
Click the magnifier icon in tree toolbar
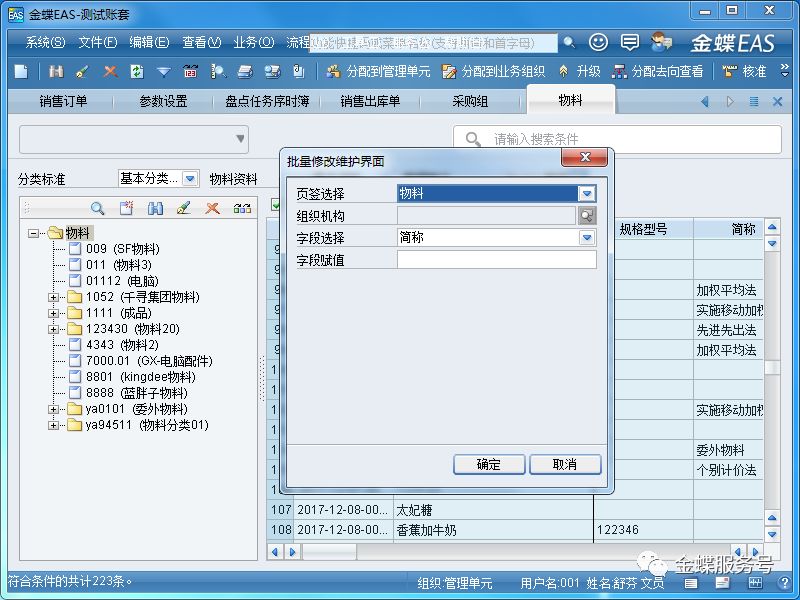coord(97,208)
